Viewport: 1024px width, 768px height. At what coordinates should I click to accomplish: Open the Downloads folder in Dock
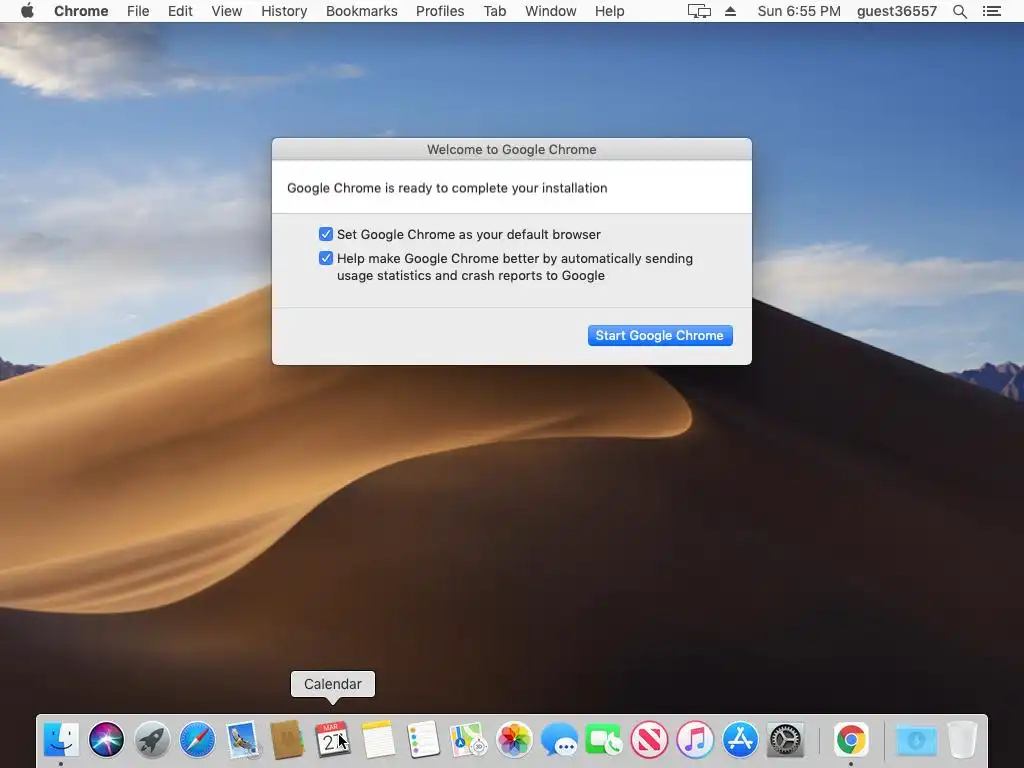(x=916, y=740)
